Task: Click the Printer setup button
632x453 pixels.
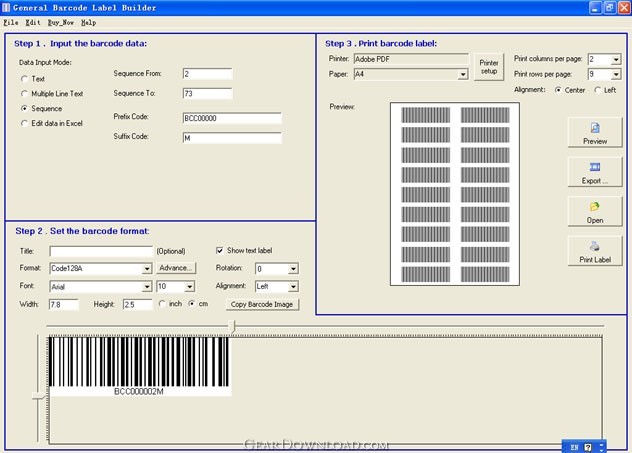Action: tap(489, 67)
